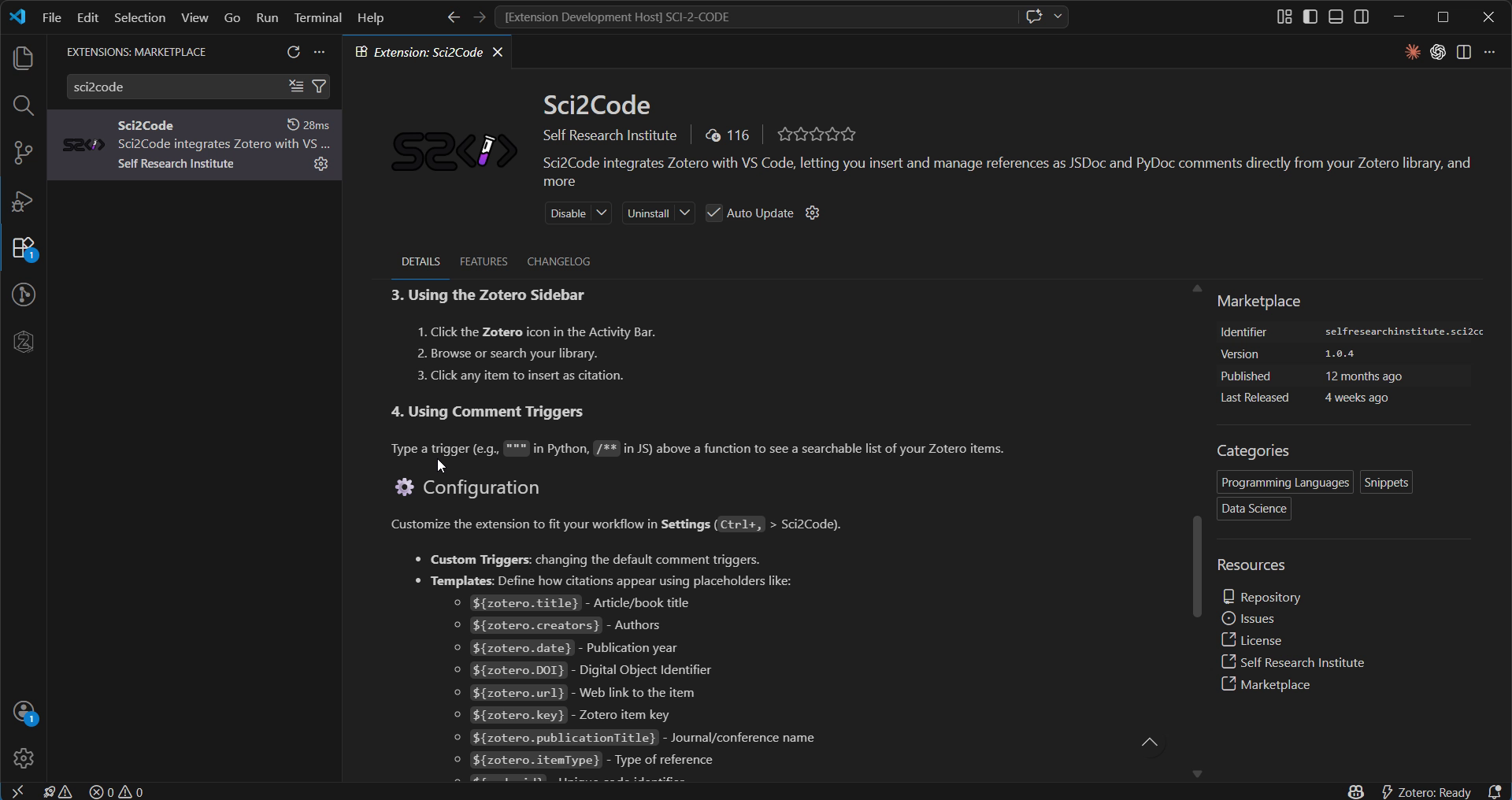Click the forwarded ports icon in status bar

(57, 792)
